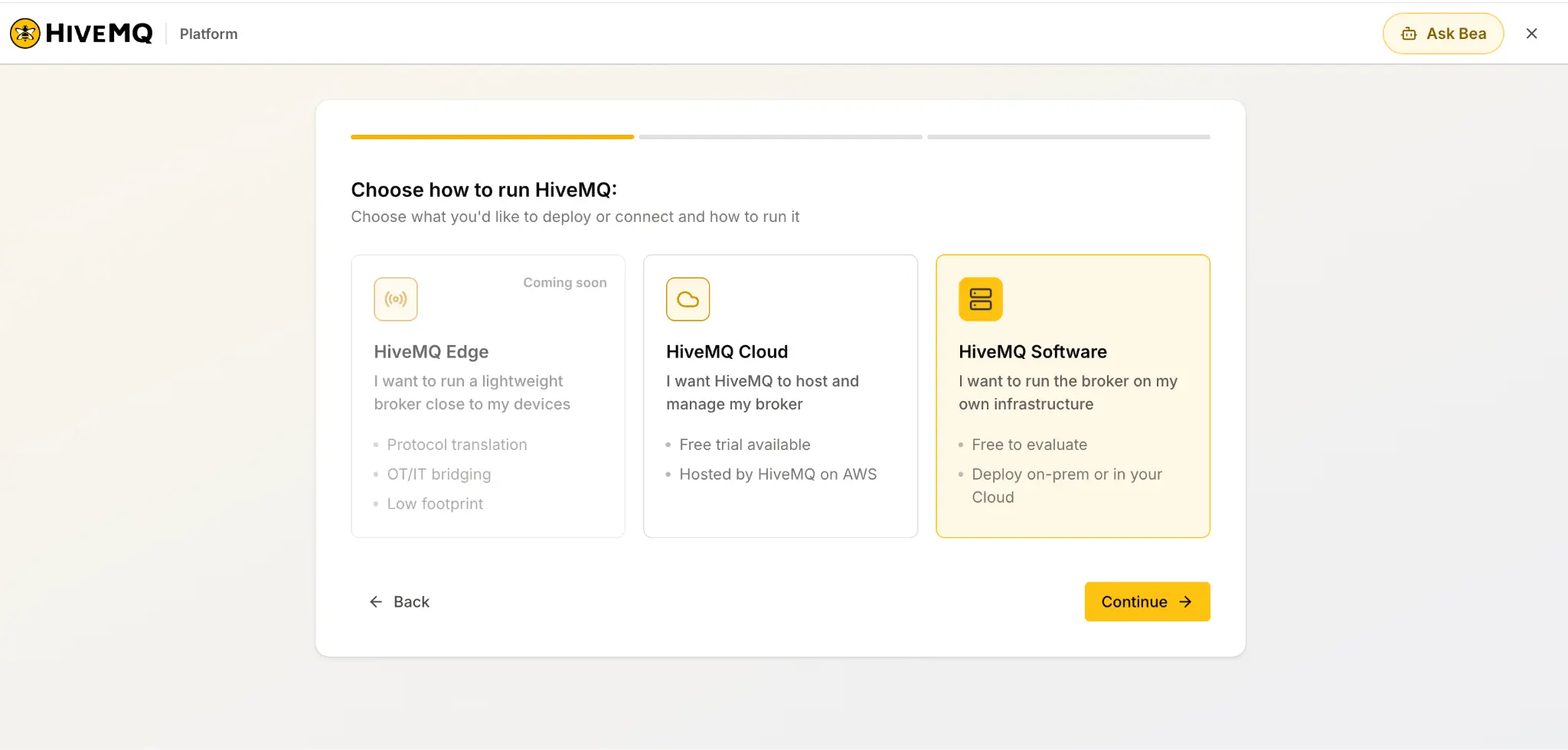Click the robot icon in Ask Bea
Screen dimensions: 1568x750
pyautogui.click(x=1409, y=34)
